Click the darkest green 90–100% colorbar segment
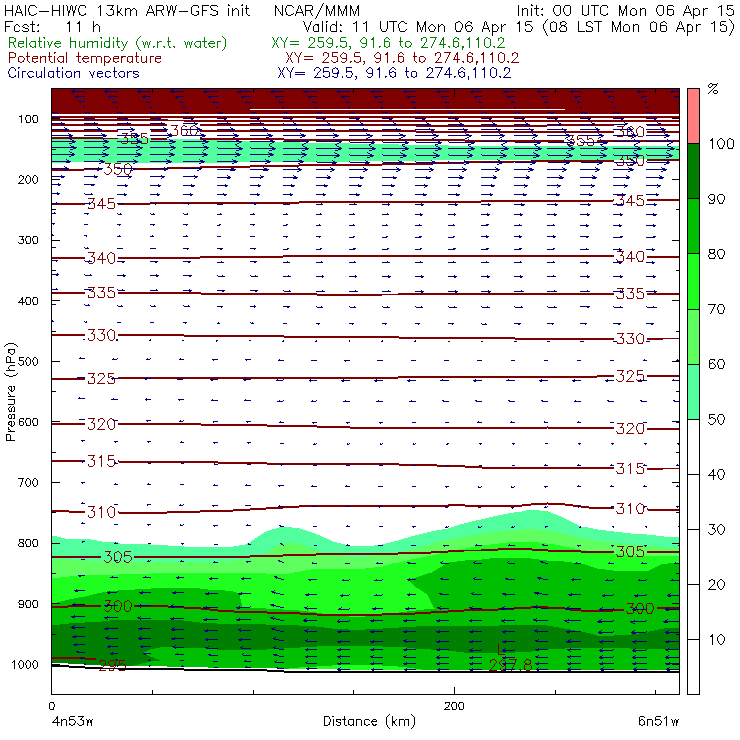Image resolution: width=740 pixels, height=740 pixels. 693,171
